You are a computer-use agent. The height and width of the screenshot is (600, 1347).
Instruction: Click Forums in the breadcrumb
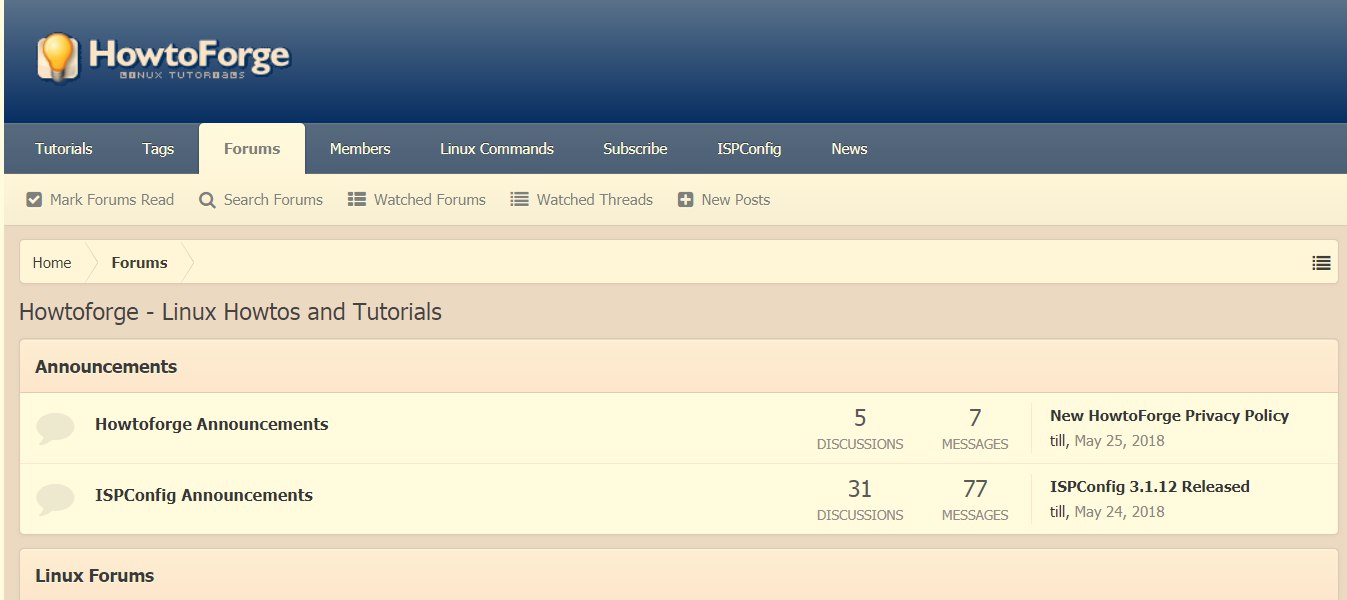coord(139,263)
